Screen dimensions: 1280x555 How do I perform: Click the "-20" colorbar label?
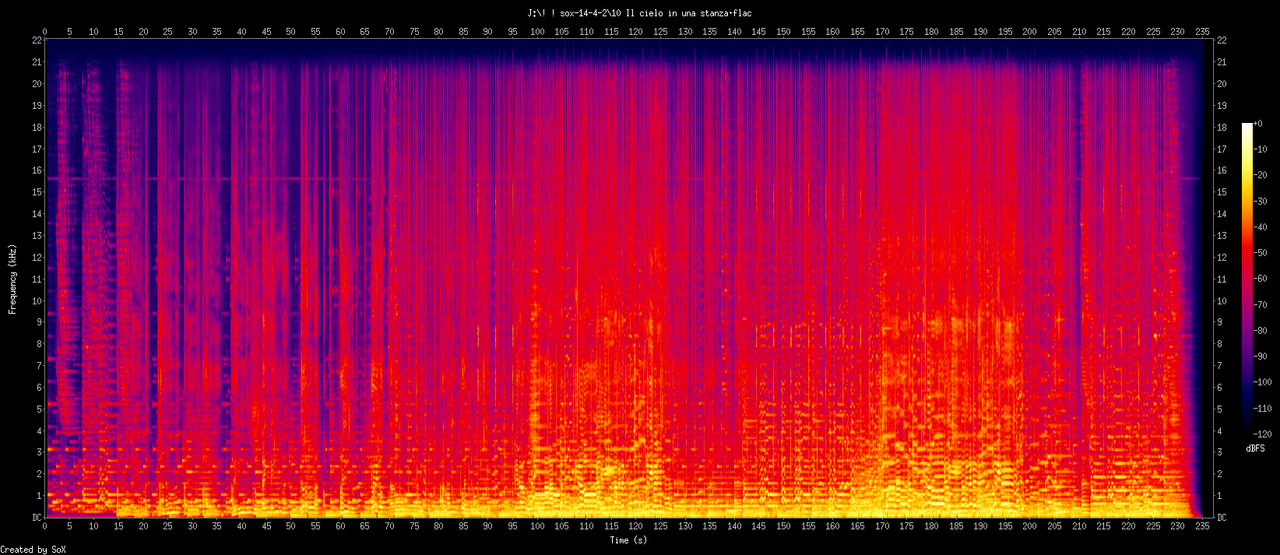click(1263, 175)
